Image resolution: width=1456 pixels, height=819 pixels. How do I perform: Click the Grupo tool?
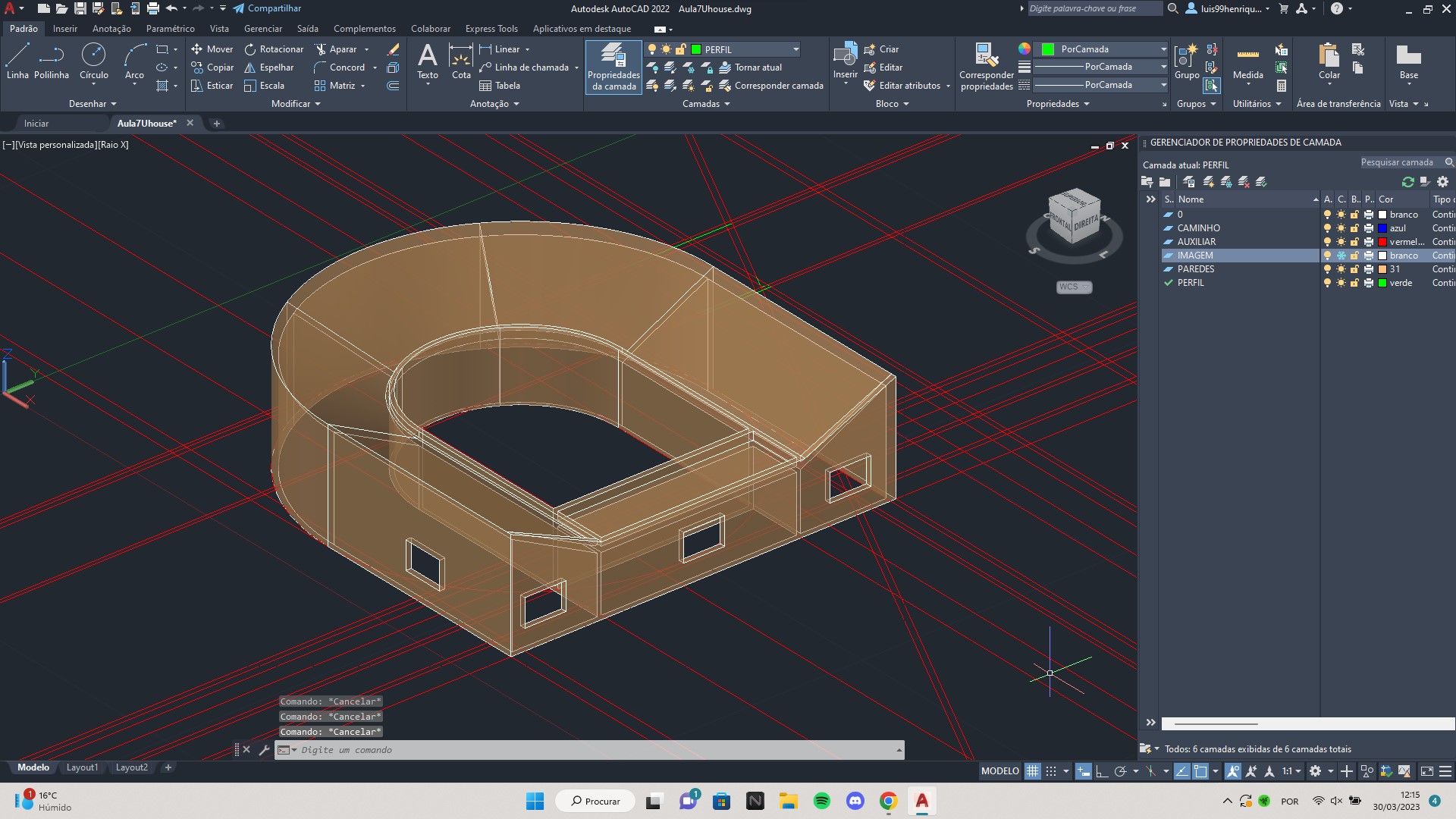pos(1187,61)
